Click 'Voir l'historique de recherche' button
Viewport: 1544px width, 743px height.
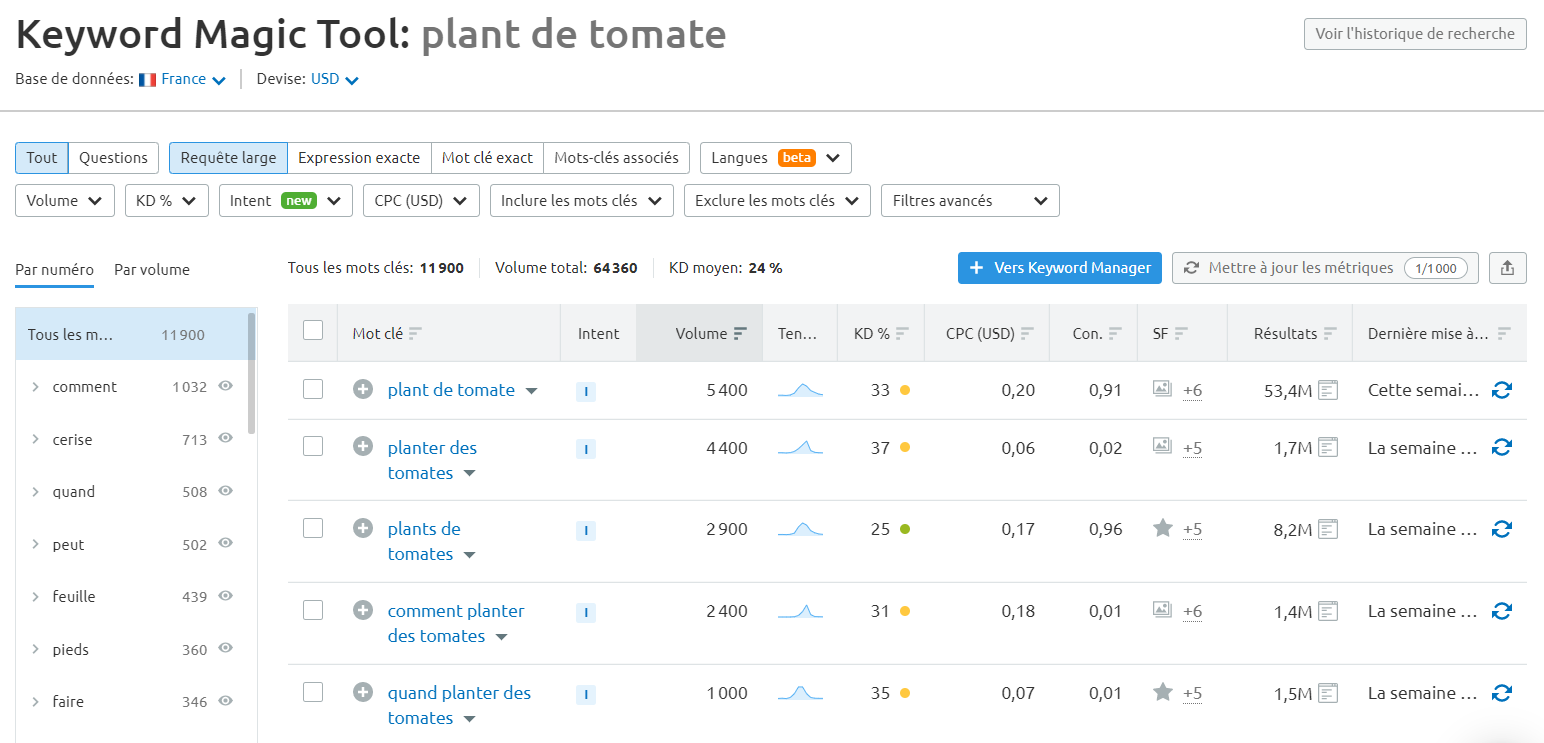[1415, 33]
